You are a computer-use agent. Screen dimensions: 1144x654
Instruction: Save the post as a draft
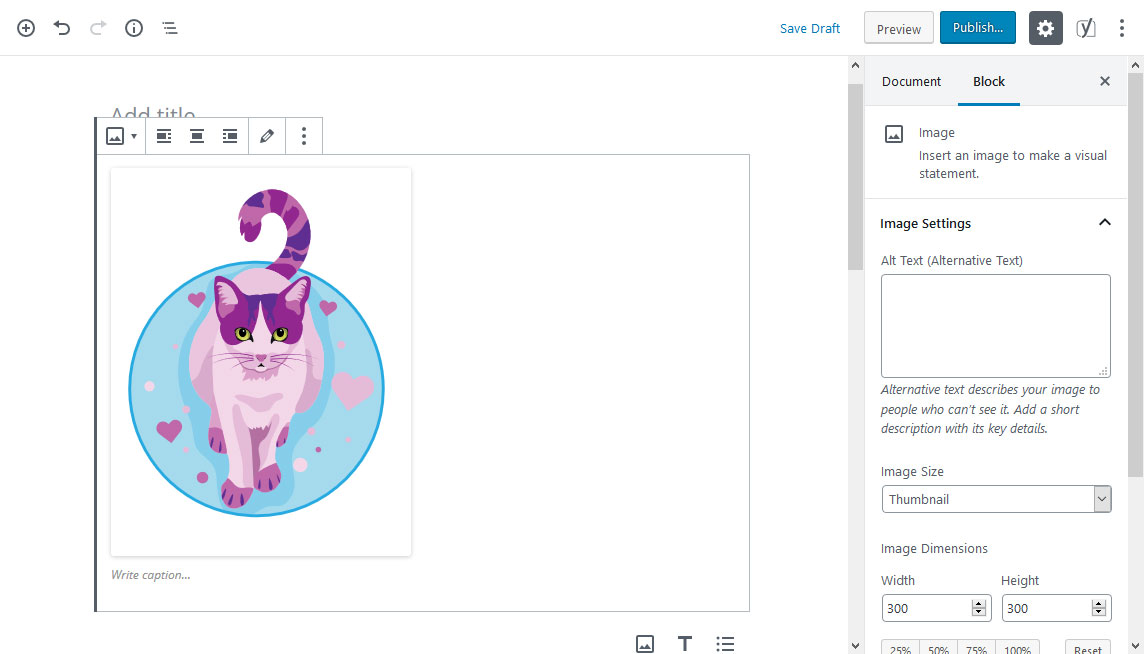point(810,28)
